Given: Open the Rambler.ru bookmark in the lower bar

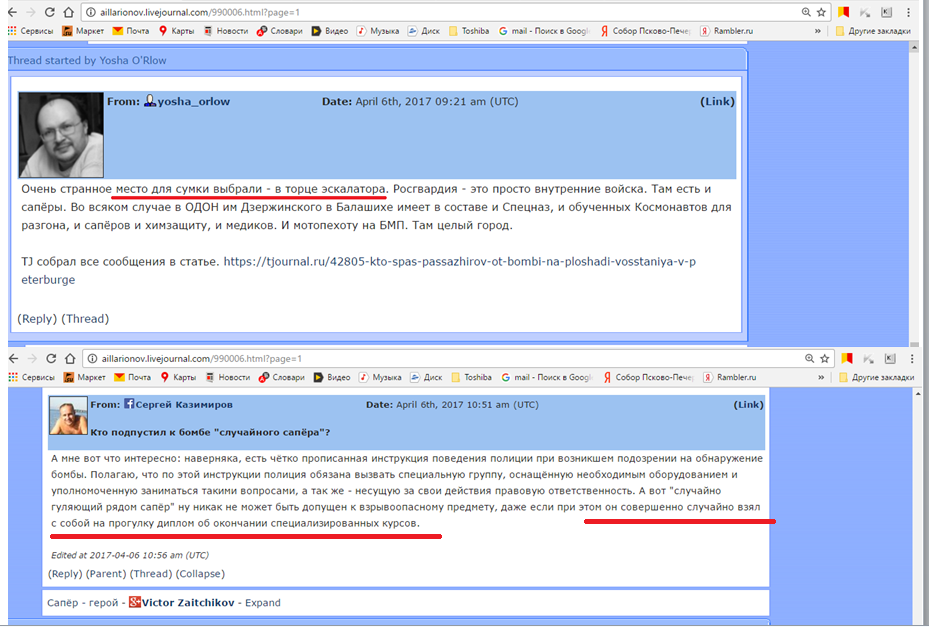Looking at the screenshot, I should pos(730,378).
